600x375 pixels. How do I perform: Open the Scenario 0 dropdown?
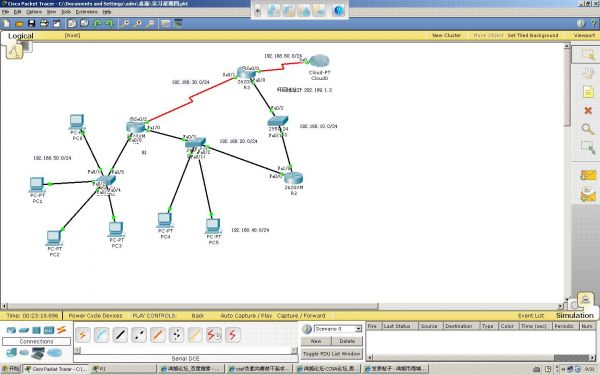[338, 329]
